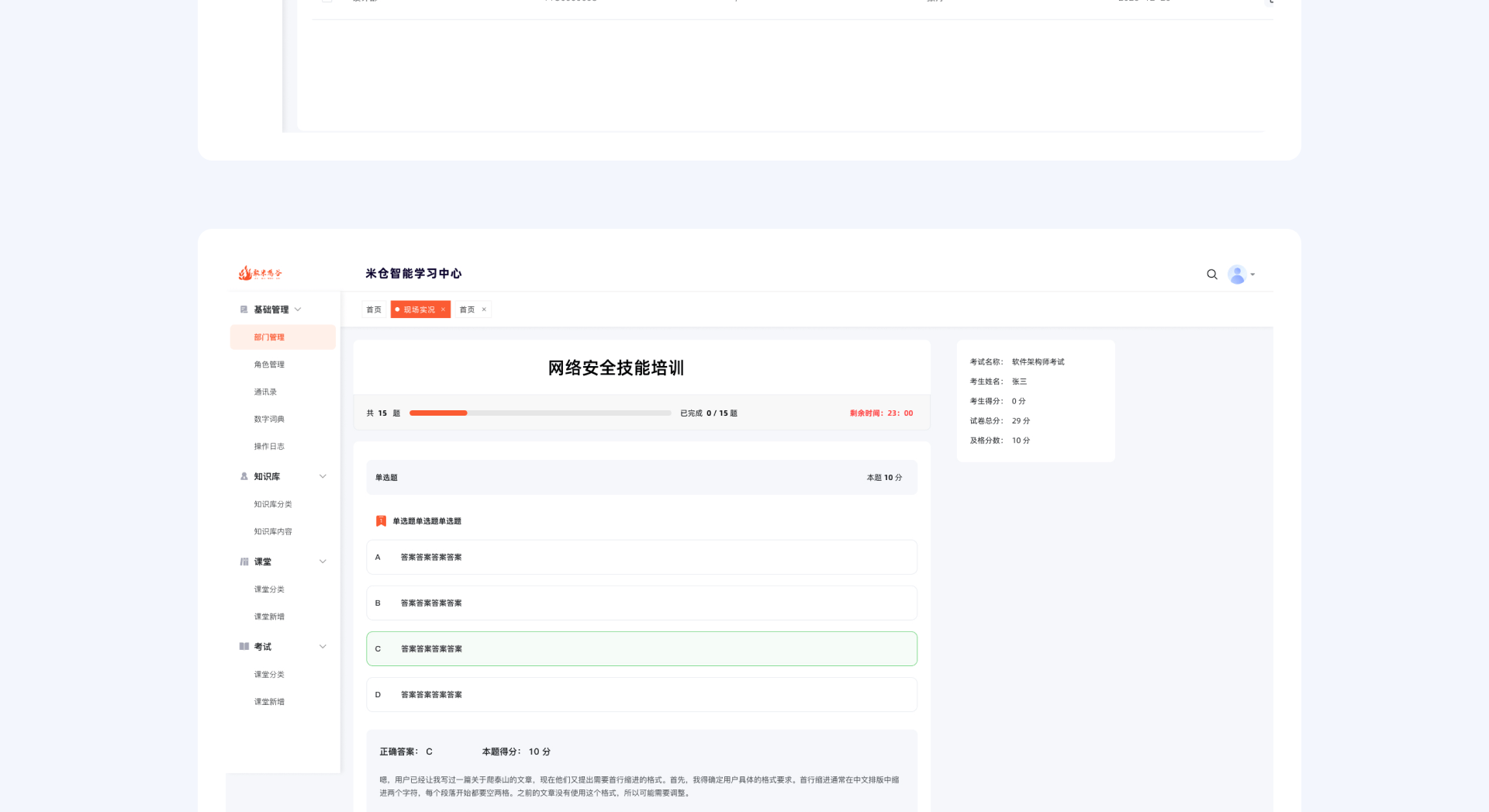Select the highlighted answer option C

(641, 648)
